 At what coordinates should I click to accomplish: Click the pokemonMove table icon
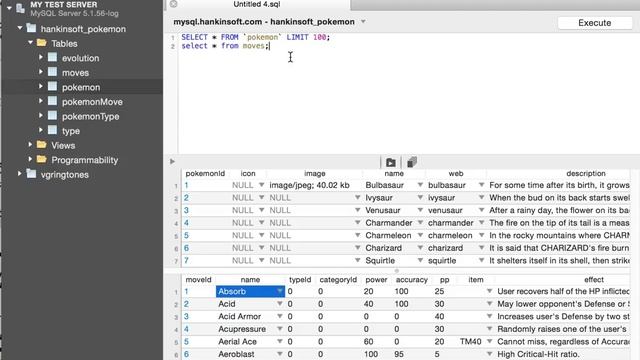point(53,101)
